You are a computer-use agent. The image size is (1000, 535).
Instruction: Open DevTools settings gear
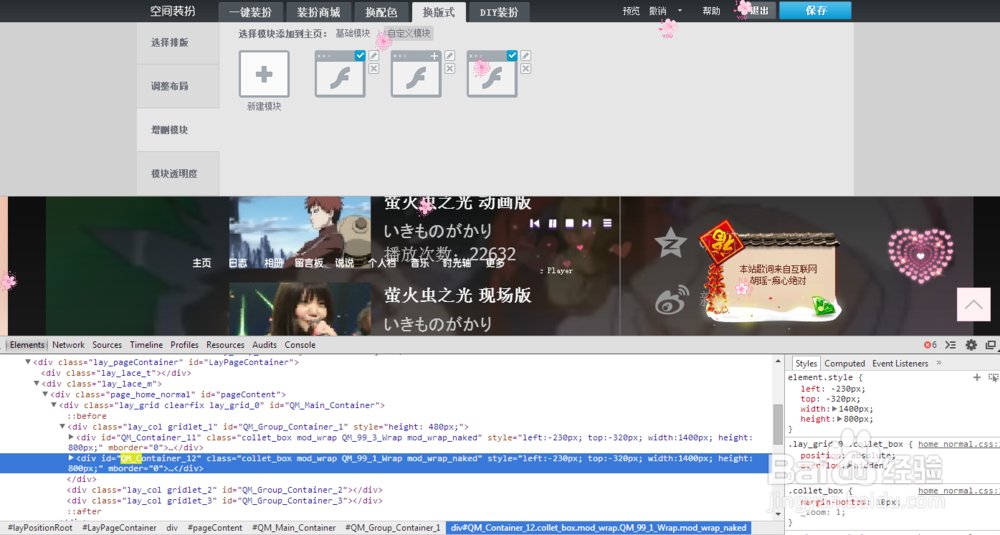click(971, 344)
